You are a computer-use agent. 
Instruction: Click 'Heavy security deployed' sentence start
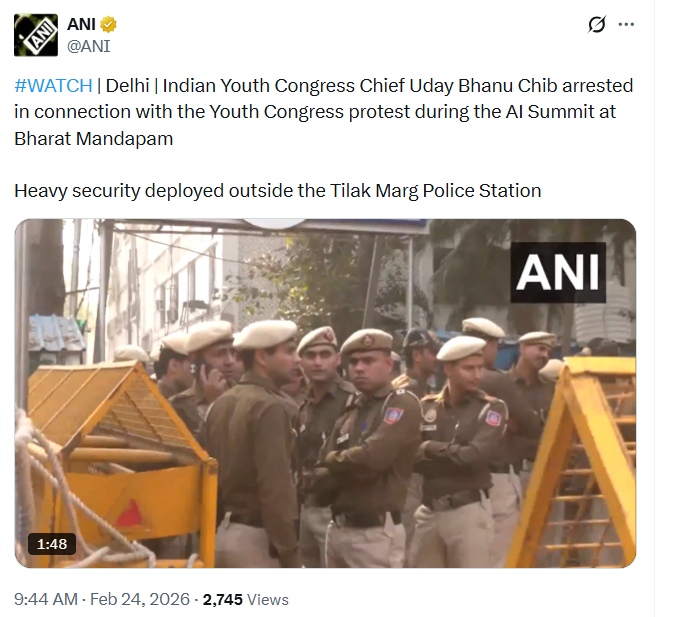click(119, 190)
